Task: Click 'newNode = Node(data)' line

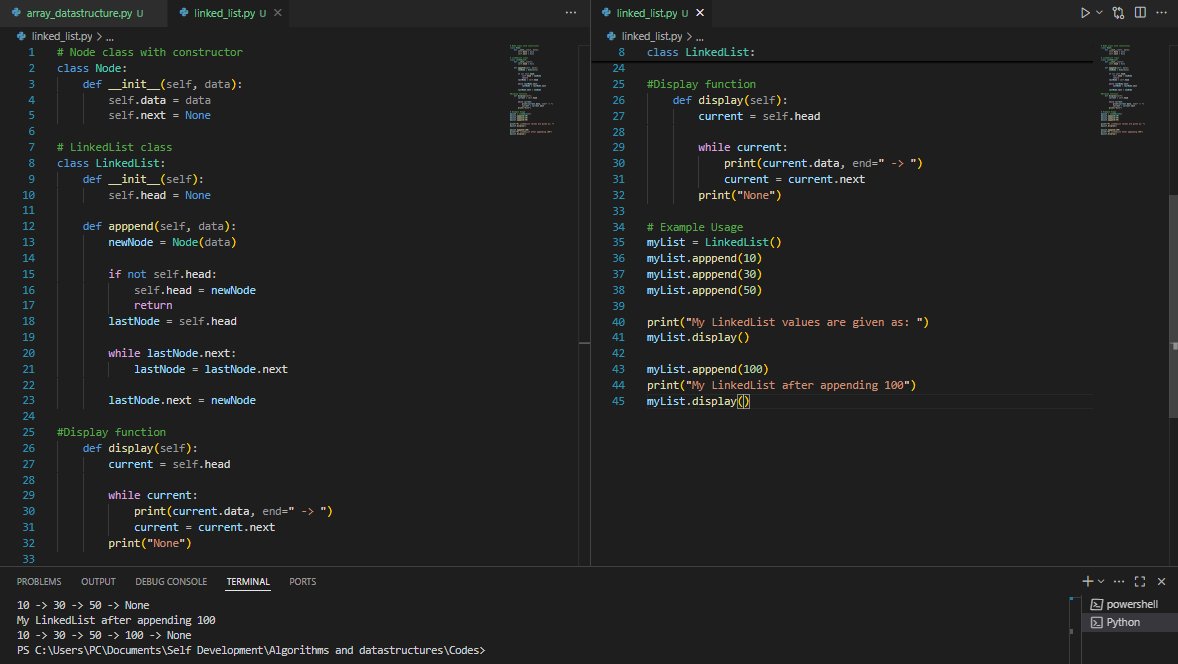Action: (172, 242)
